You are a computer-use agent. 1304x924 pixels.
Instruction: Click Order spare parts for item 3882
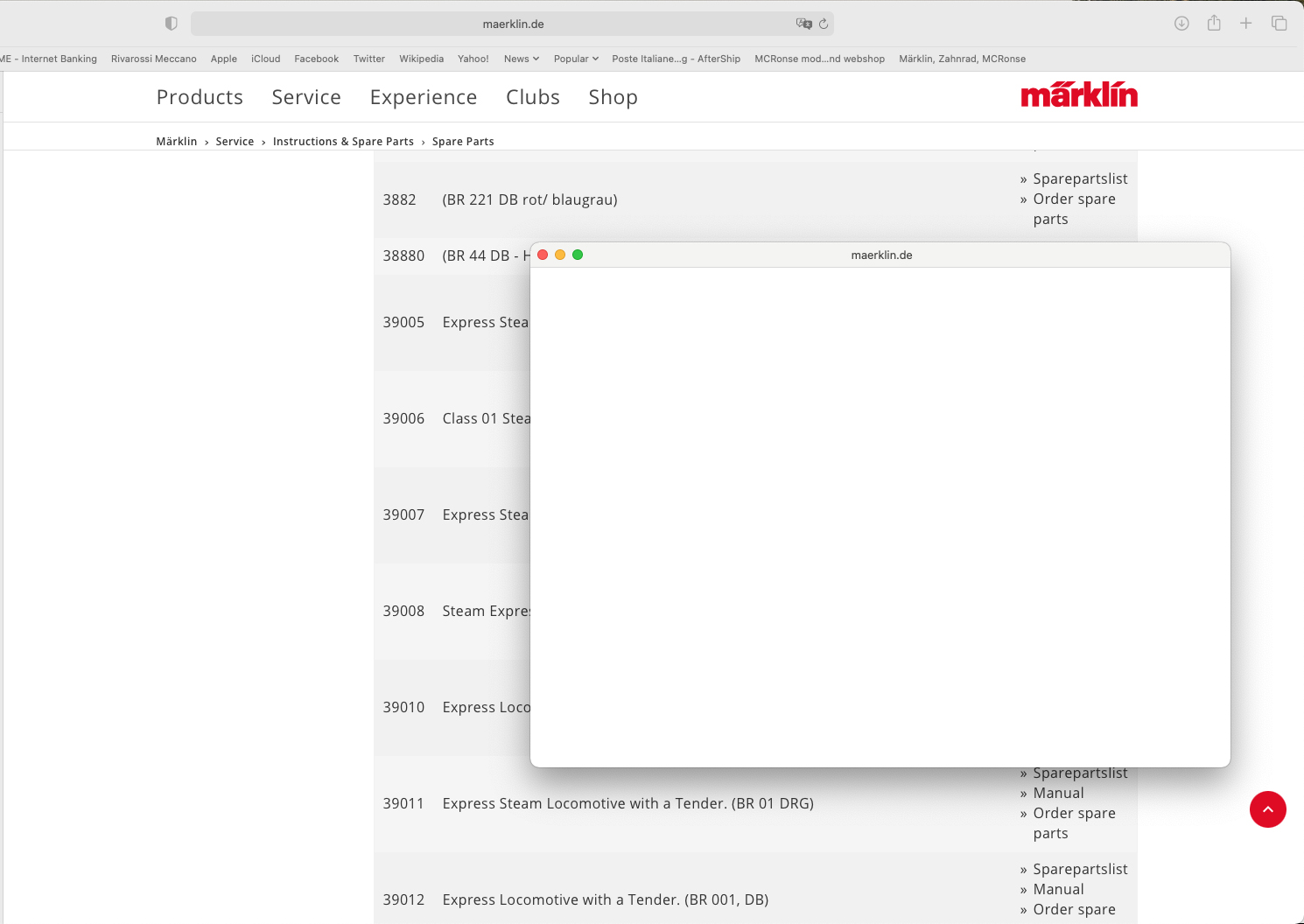click(1074, 209)
